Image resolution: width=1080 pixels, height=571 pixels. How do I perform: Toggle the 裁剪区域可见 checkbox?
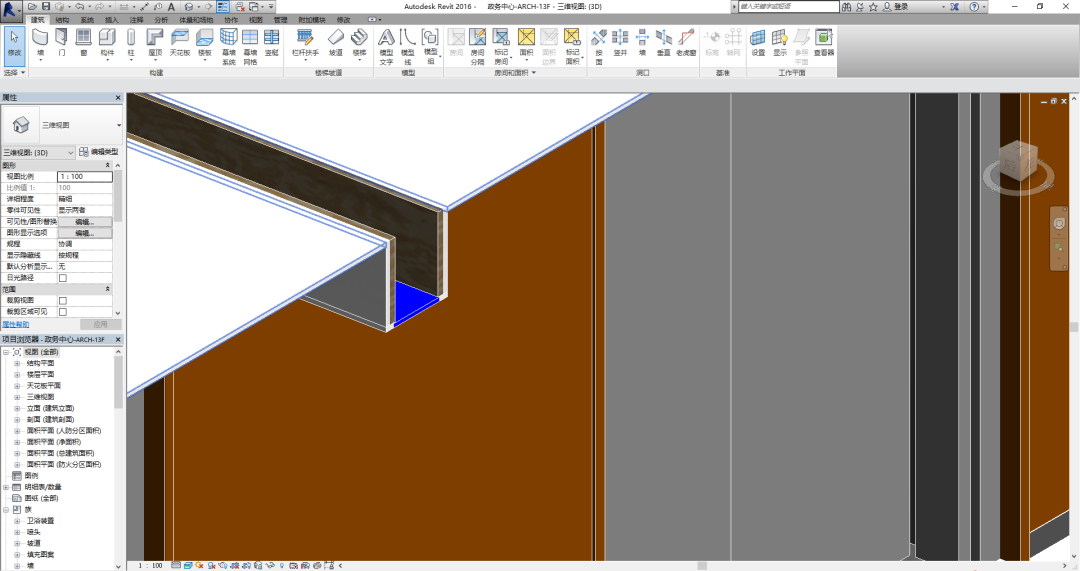click(x=63, y=312)
